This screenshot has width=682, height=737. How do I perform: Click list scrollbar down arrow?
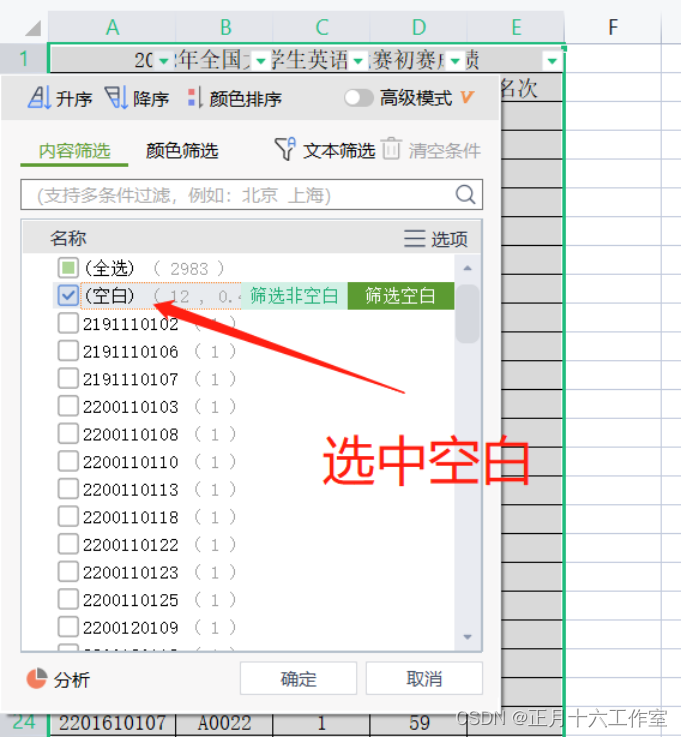[467, 637]
